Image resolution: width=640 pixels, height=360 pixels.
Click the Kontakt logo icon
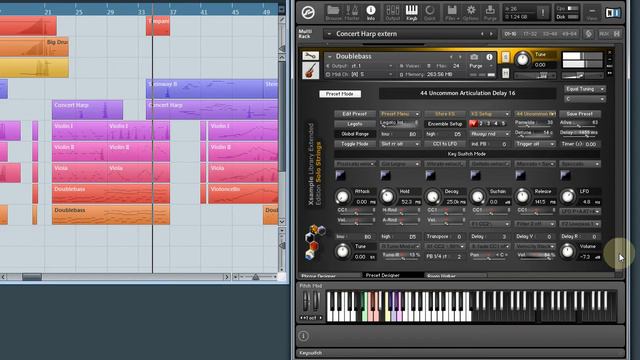308,13
